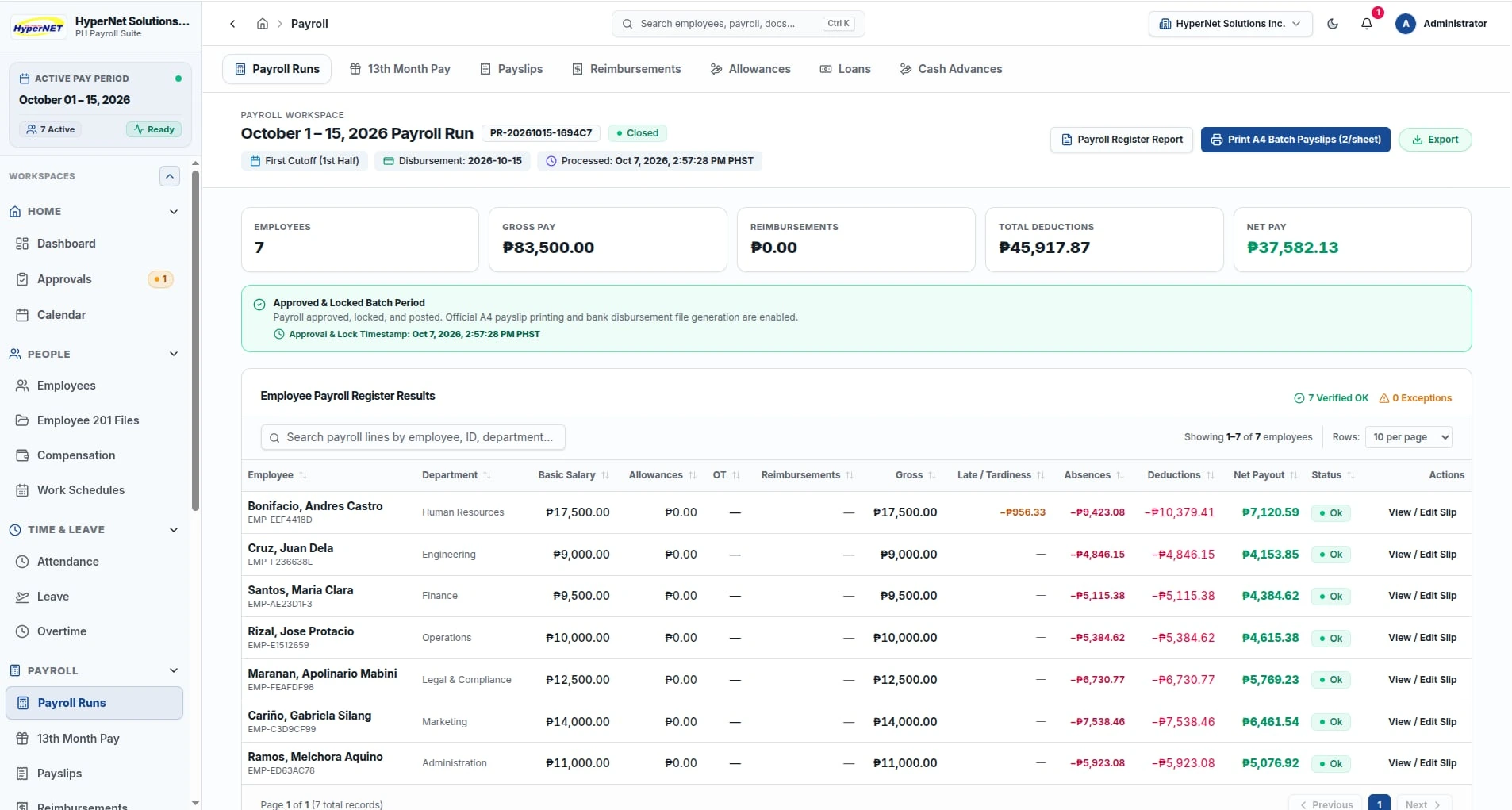Sort by Department column
The height and width of the screenshot is (810, 1512).
[x=456, y=475]
